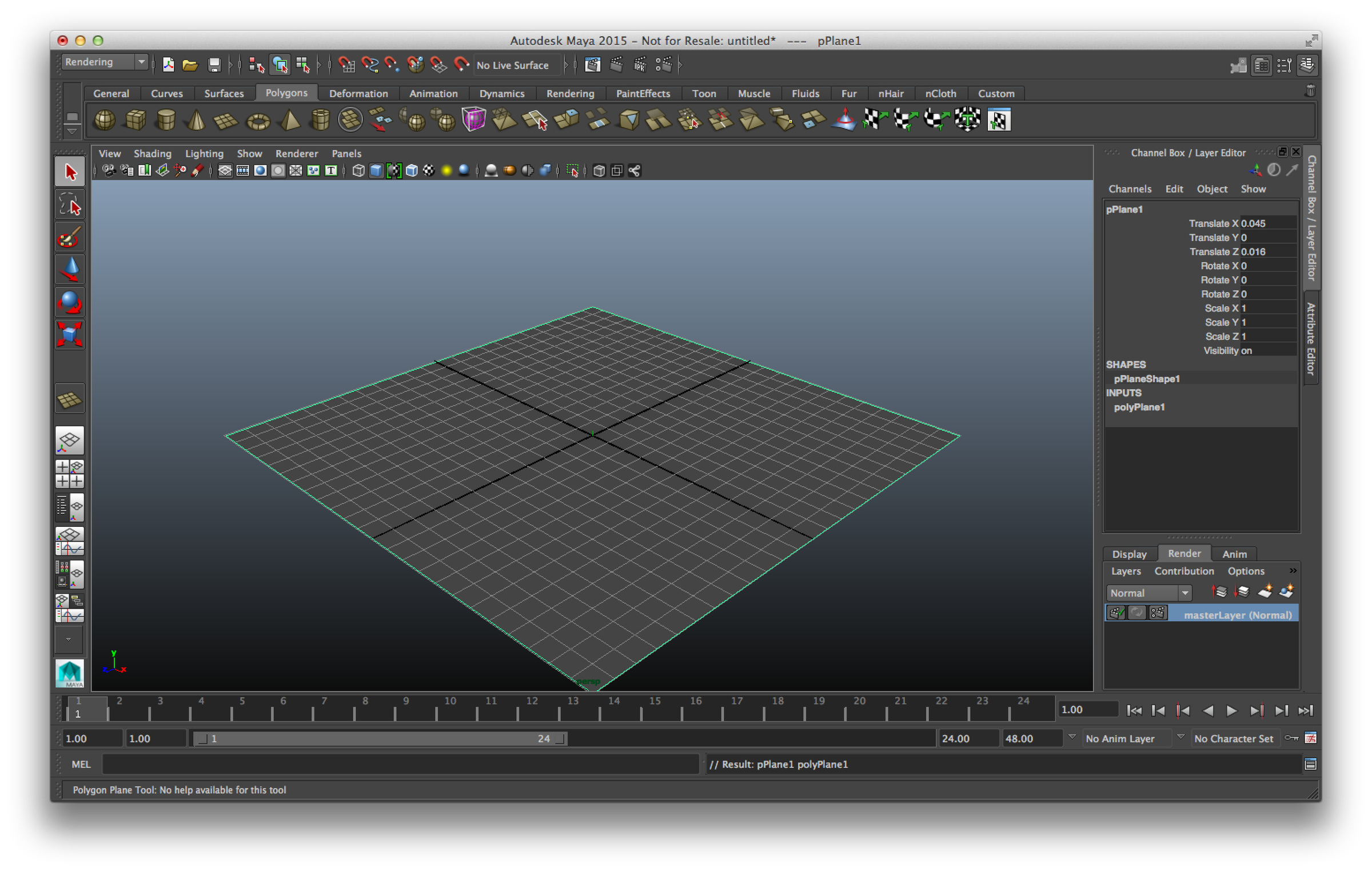Select the Polygon Cube tool on the shelf

tap(135, 119)
